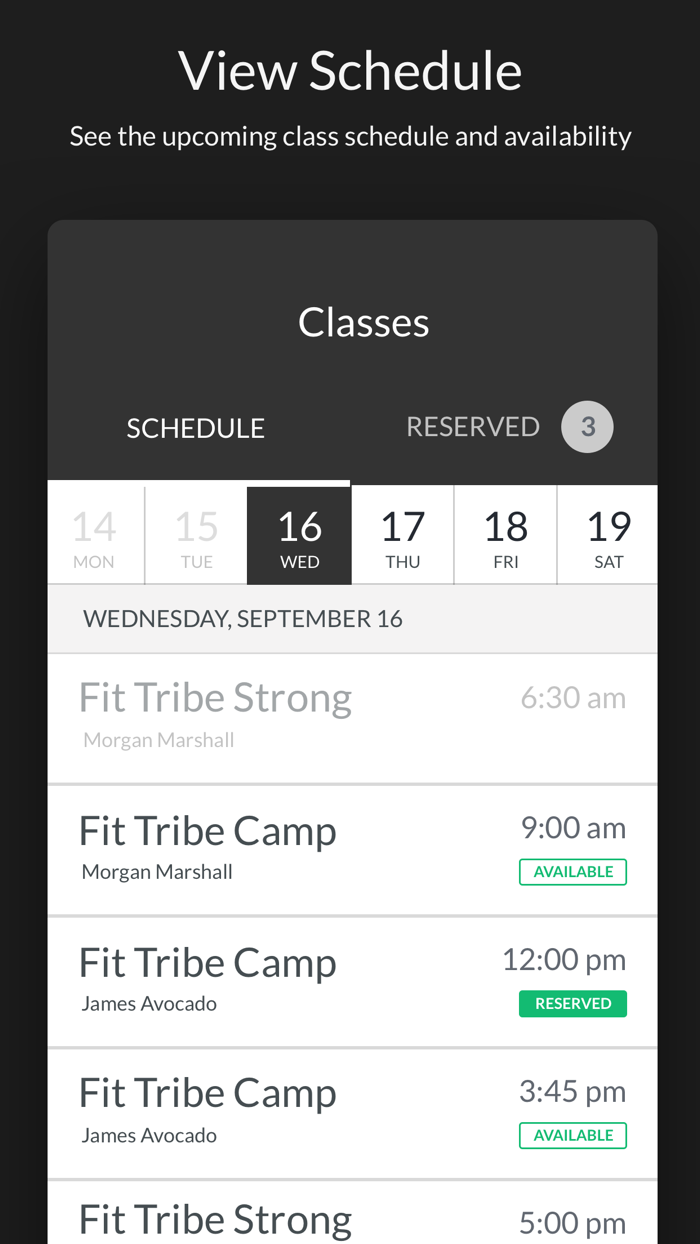Select Monday the 14th
Screen dimensions: 700x1244
93,533
